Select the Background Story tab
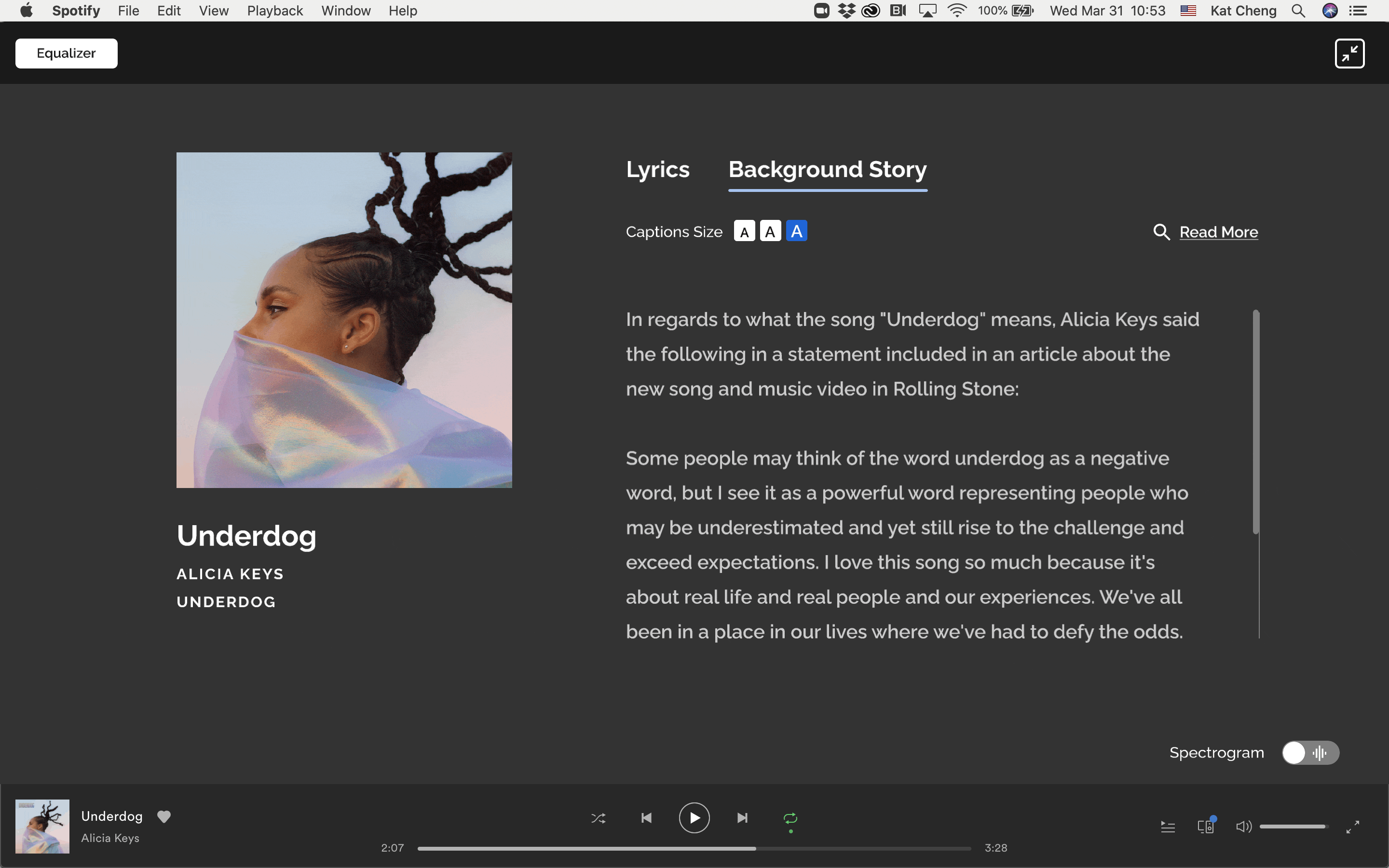 point(828,171)
